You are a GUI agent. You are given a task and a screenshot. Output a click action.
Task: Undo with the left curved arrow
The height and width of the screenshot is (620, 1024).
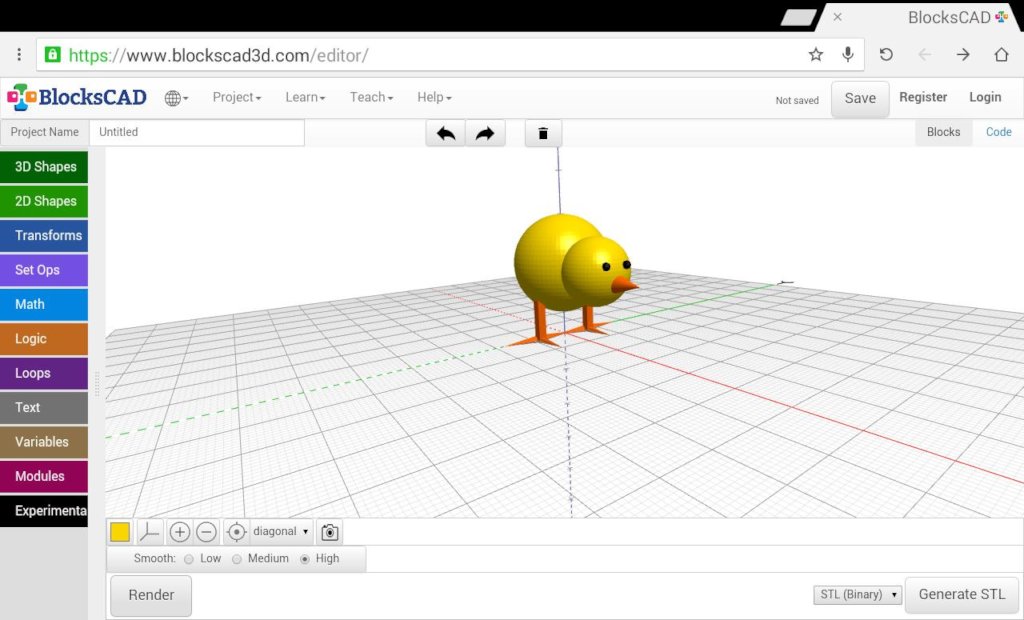coord(446,133)
